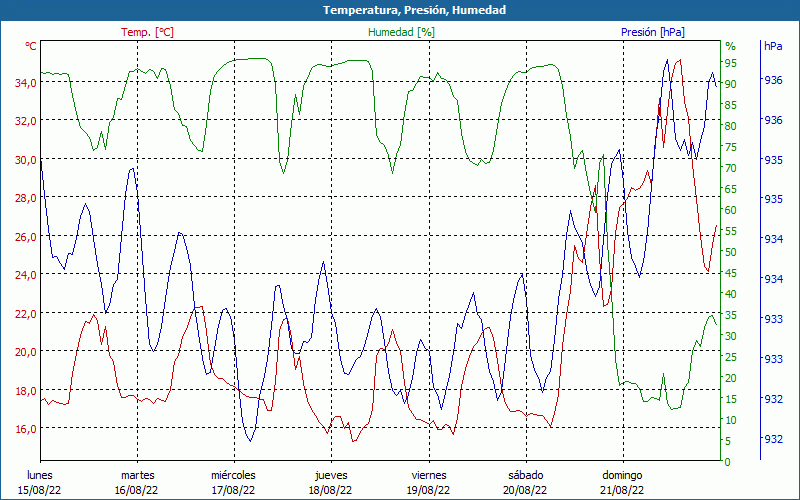Click the 15 humidity axis value

click(731, 399)
